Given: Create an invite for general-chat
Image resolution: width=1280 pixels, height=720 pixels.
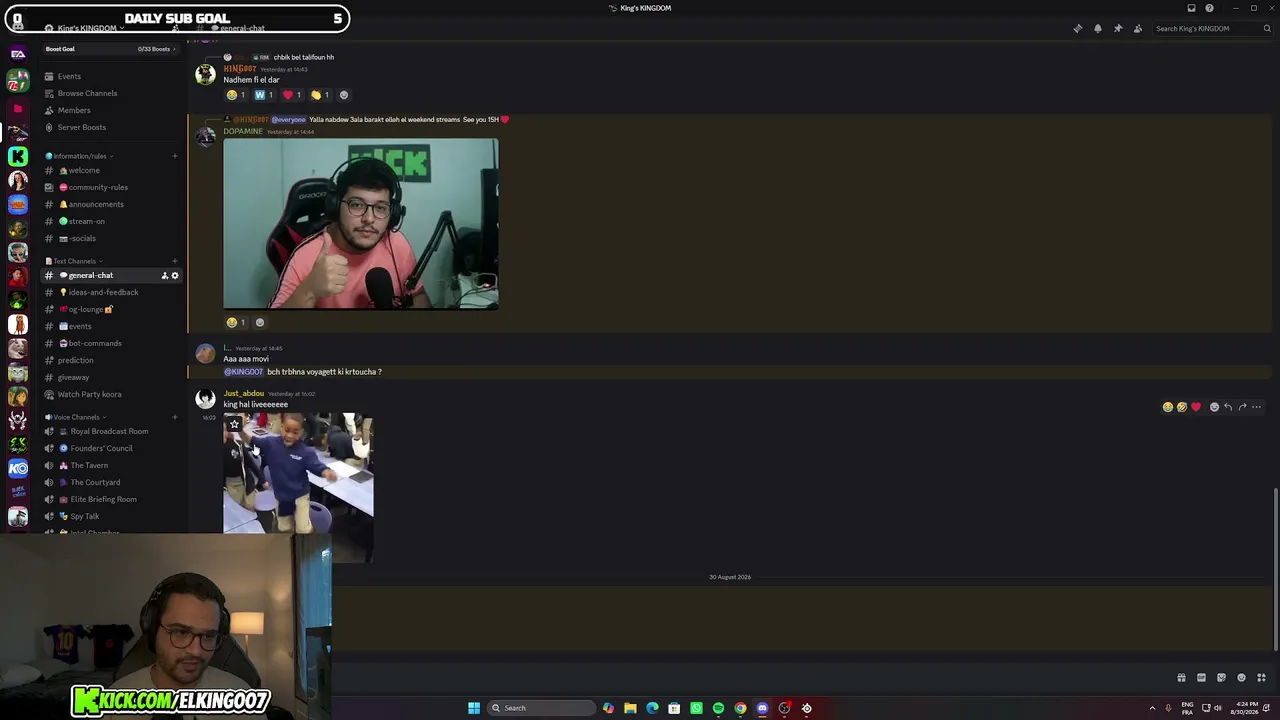Looking at the screenshot, I should pos(164,275).
